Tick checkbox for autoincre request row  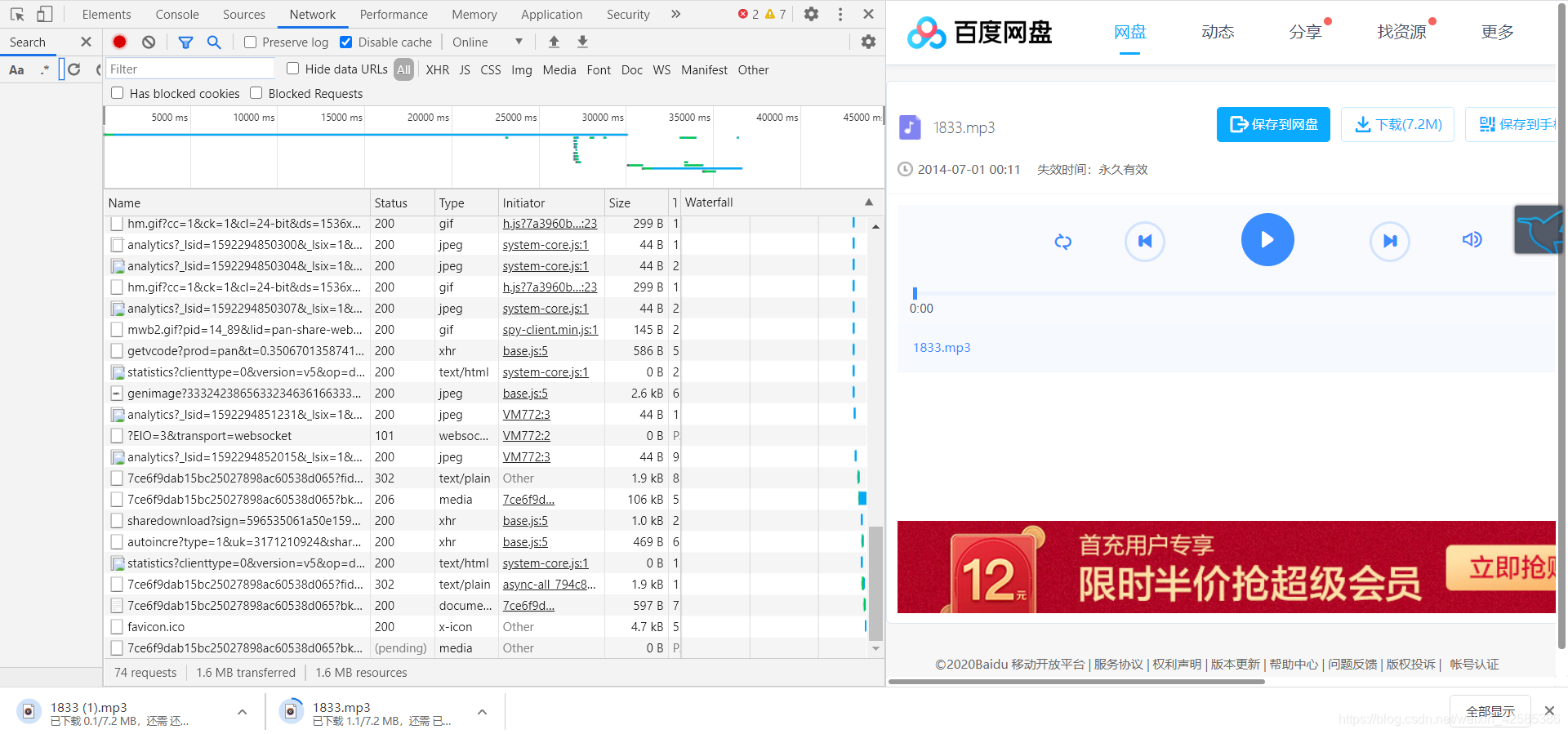117,542
